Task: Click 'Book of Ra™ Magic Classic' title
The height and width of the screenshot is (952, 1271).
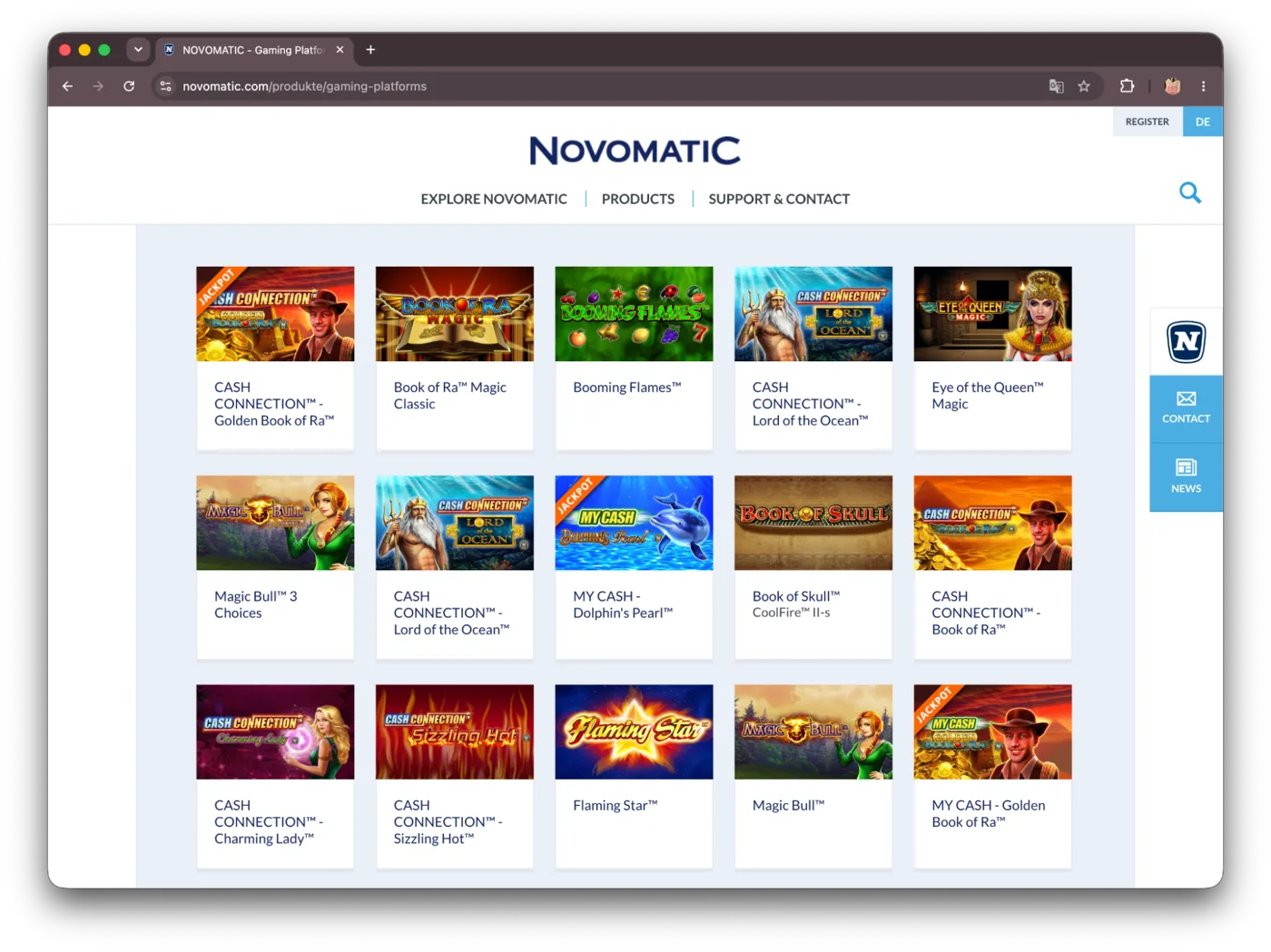Action: (x=450, y=396)
